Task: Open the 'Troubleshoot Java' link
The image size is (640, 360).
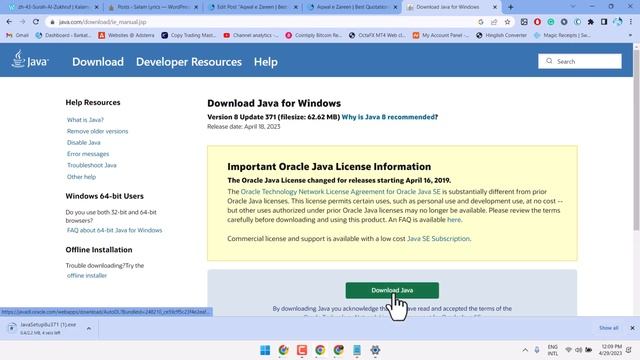Action: (92, 165)
